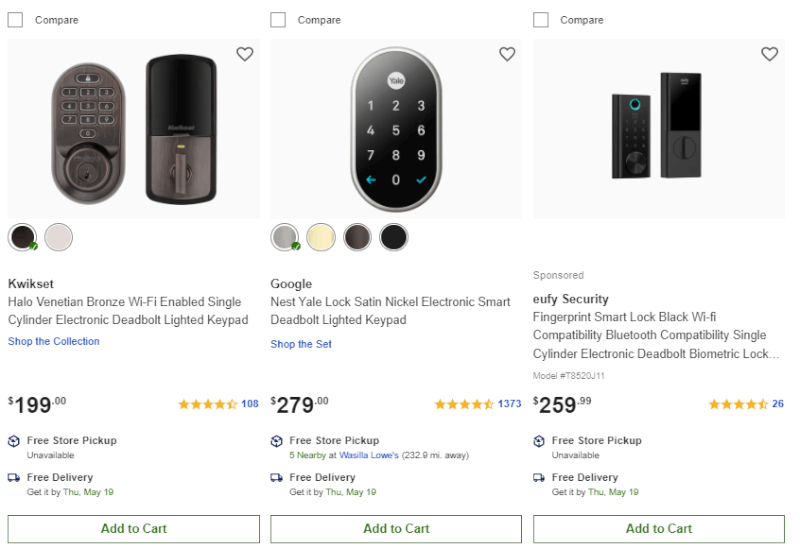Tick the Compare checkbox for eufy Security lock

click(x=541, y=20)
